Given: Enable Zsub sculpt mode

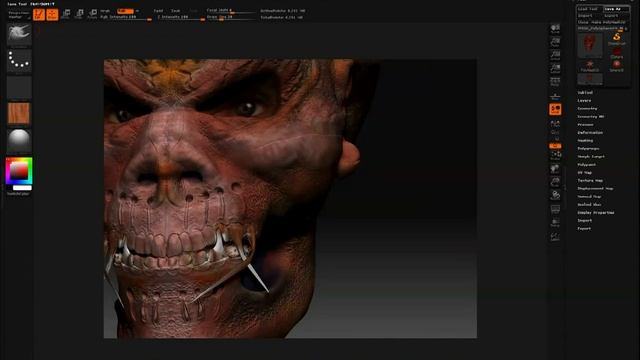Looking at the screenshot, I should [x=176, y=11].
